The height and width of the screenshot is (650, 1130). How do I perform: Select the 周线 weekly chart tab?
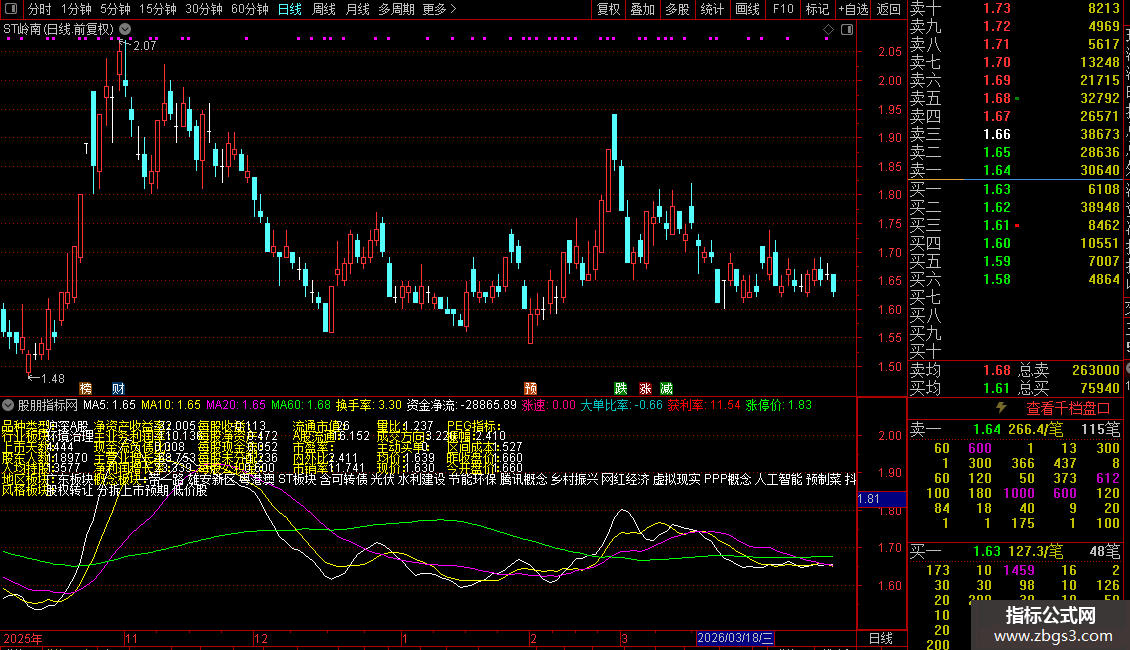[x=324, y=10]
